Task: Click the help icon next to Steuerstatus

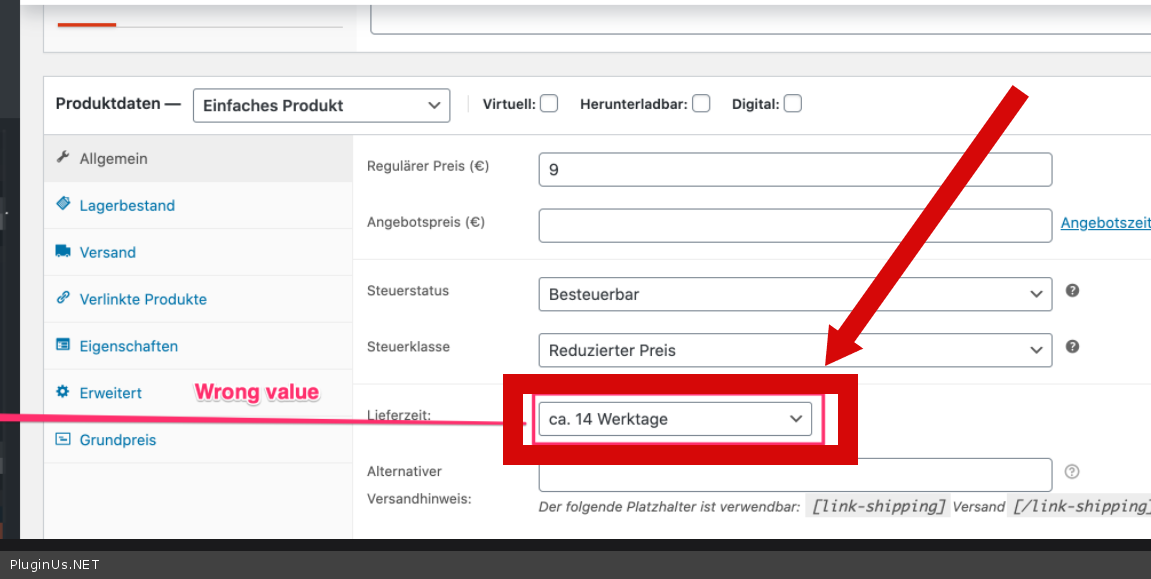Action: click(1072, 291)
